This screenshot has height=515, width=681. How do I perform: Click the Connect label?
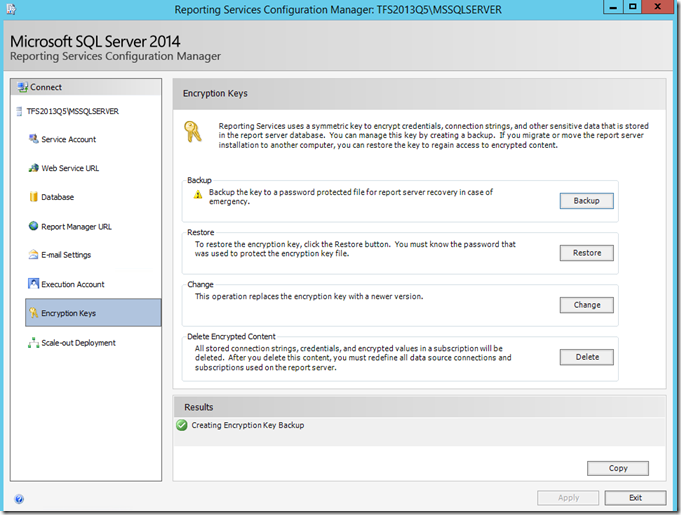tap(46, 87)
